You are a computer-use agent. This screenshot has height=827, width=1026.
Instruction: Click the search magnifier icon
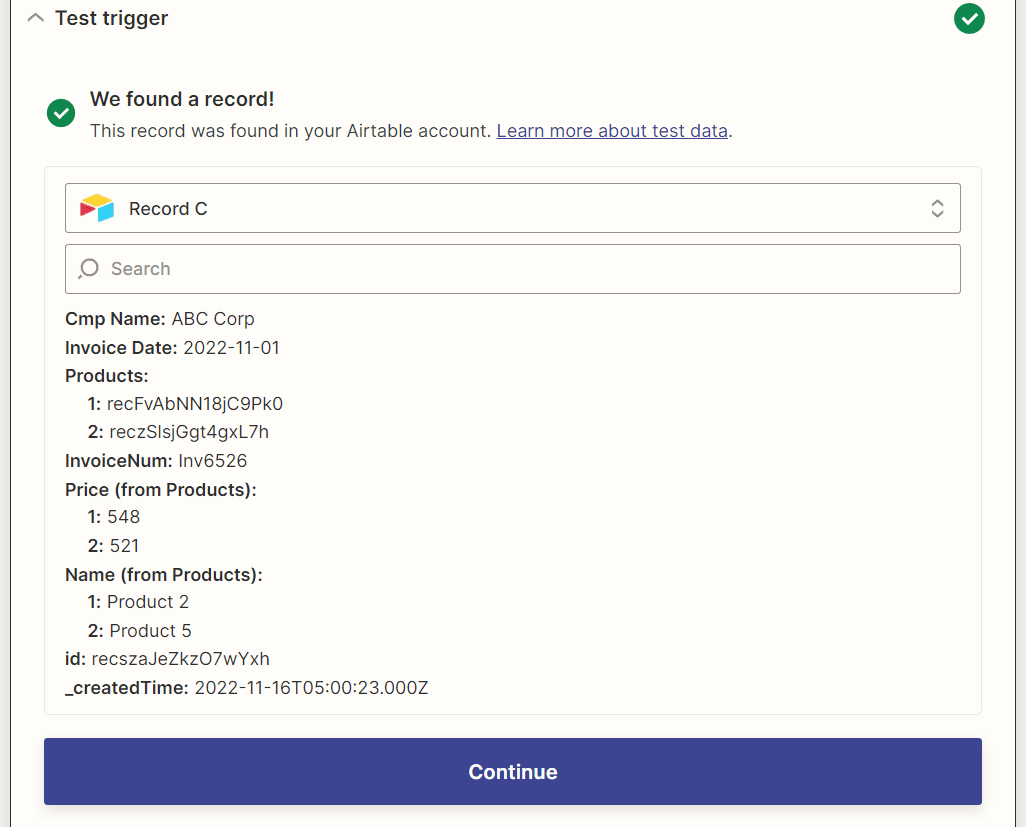click(x=88, y=268)
